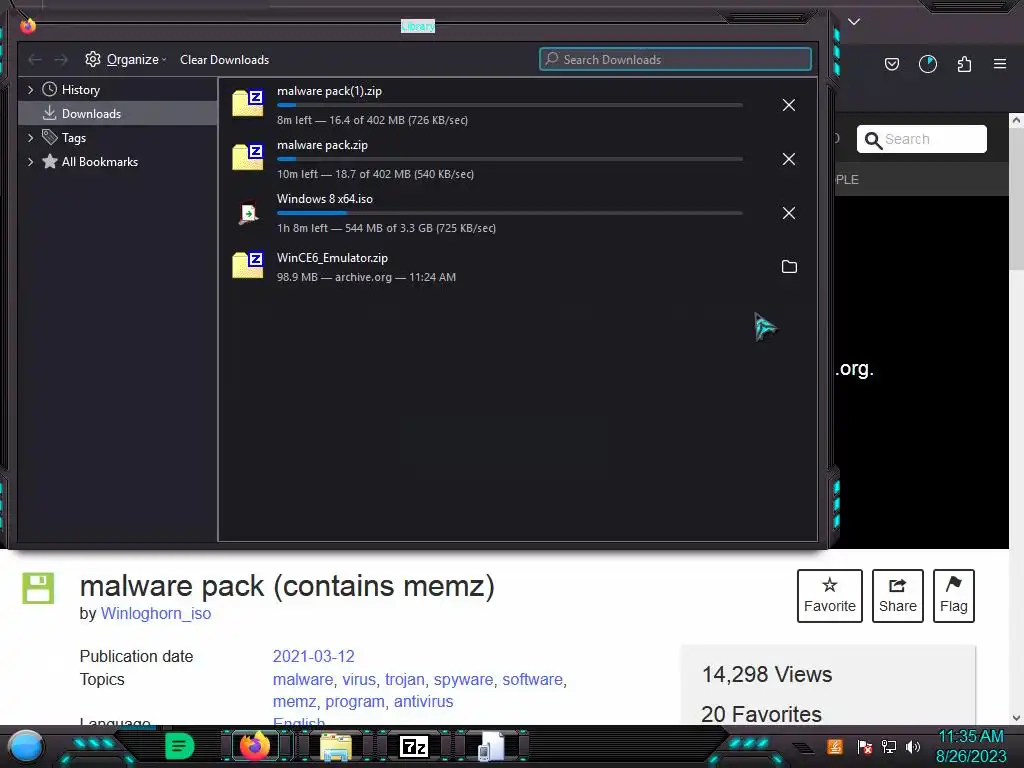This screenshot has height=768, width=1024.
Task: Click Windows 8 x64.iso download progress bar
Action: click(x=509, y=213)
